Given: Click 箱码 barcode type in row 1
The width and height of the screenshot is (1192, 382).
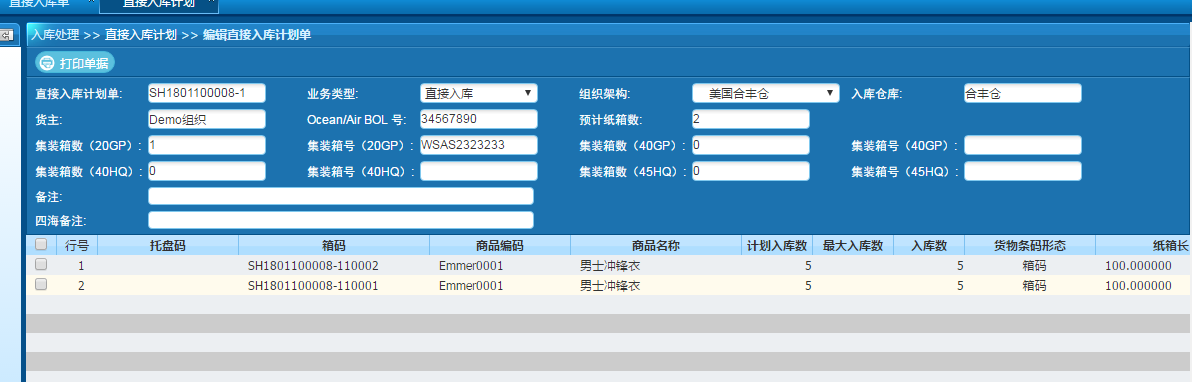Looking at the screenshot, I should tap(1034, 266).
